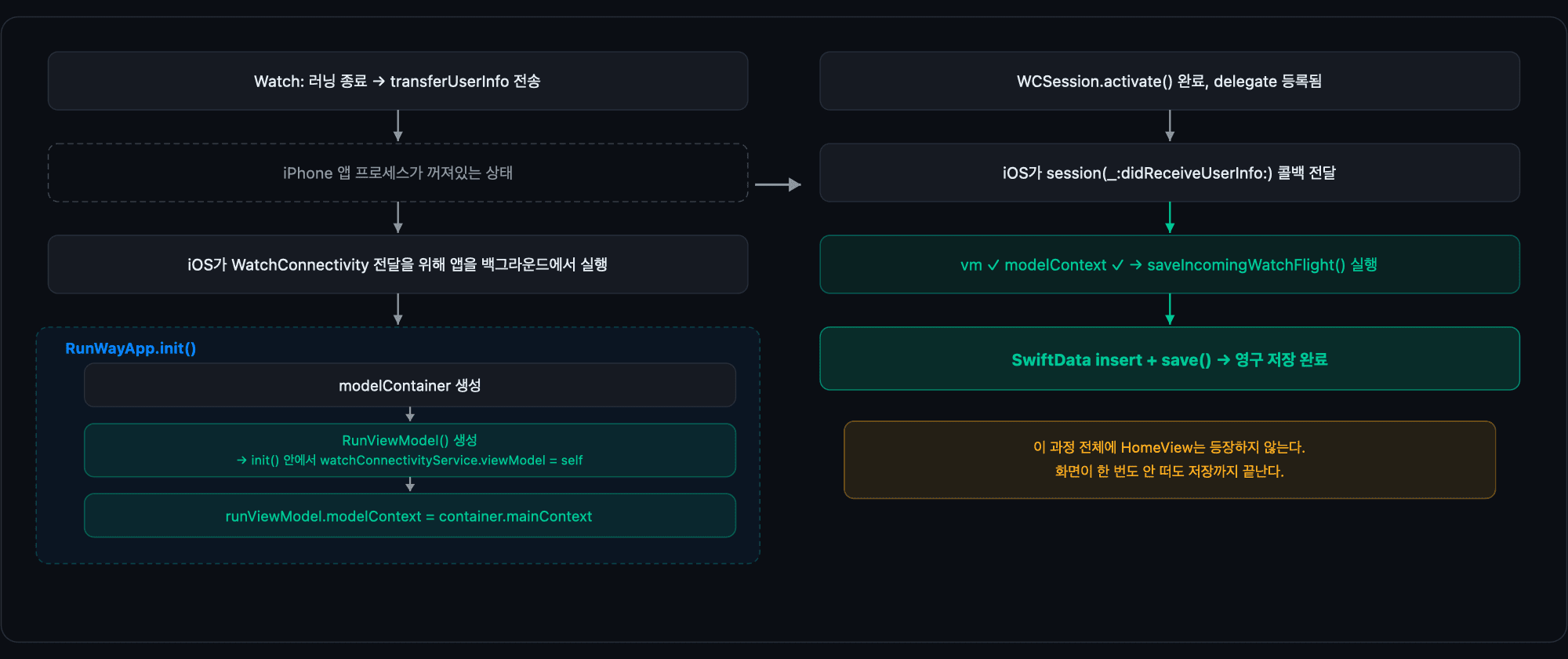Select the session didReceiveUserInfo 콜백 box
This screenshot has width=1568, height=659.
click(x=1170, y=173)
